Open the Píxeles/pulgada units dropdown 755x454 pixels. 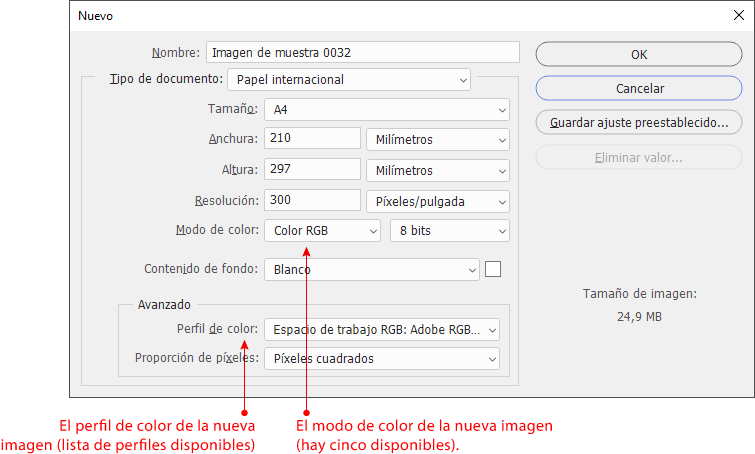point(437,201)
